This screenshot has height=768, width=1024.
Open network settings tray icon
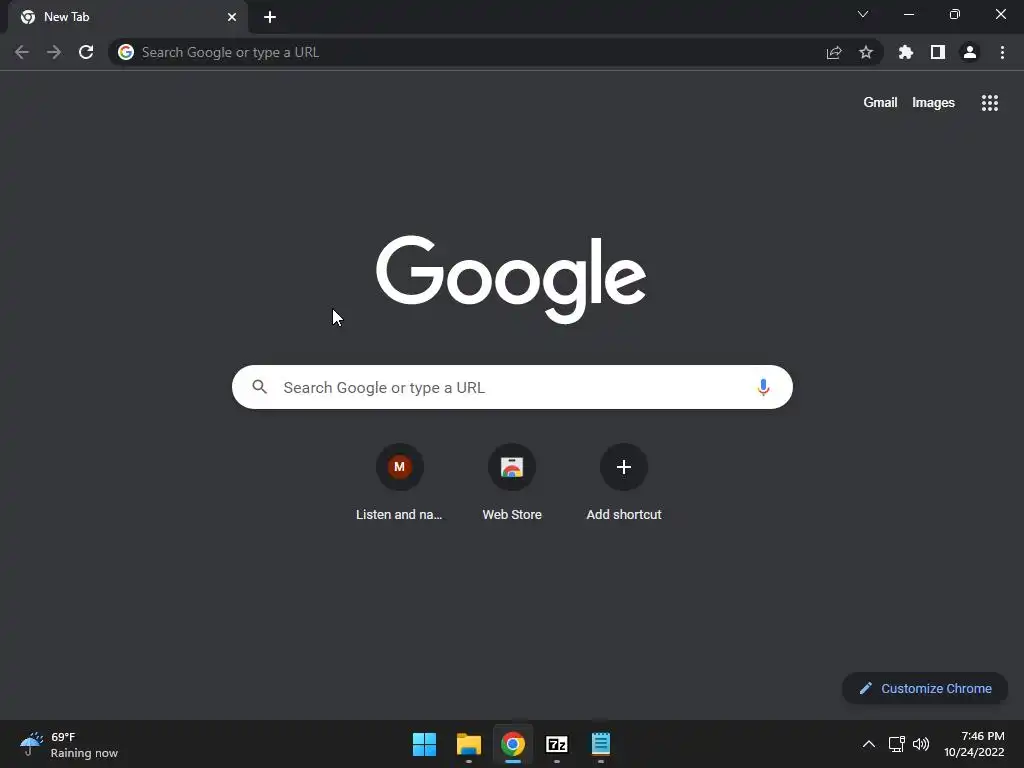897,744
